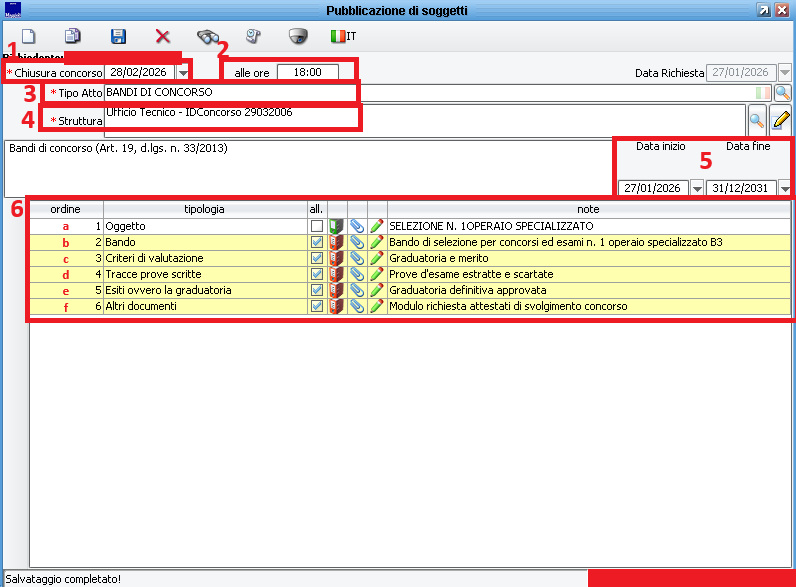
Task: Click the green pencil in Bando row
Action: [377, 242]
